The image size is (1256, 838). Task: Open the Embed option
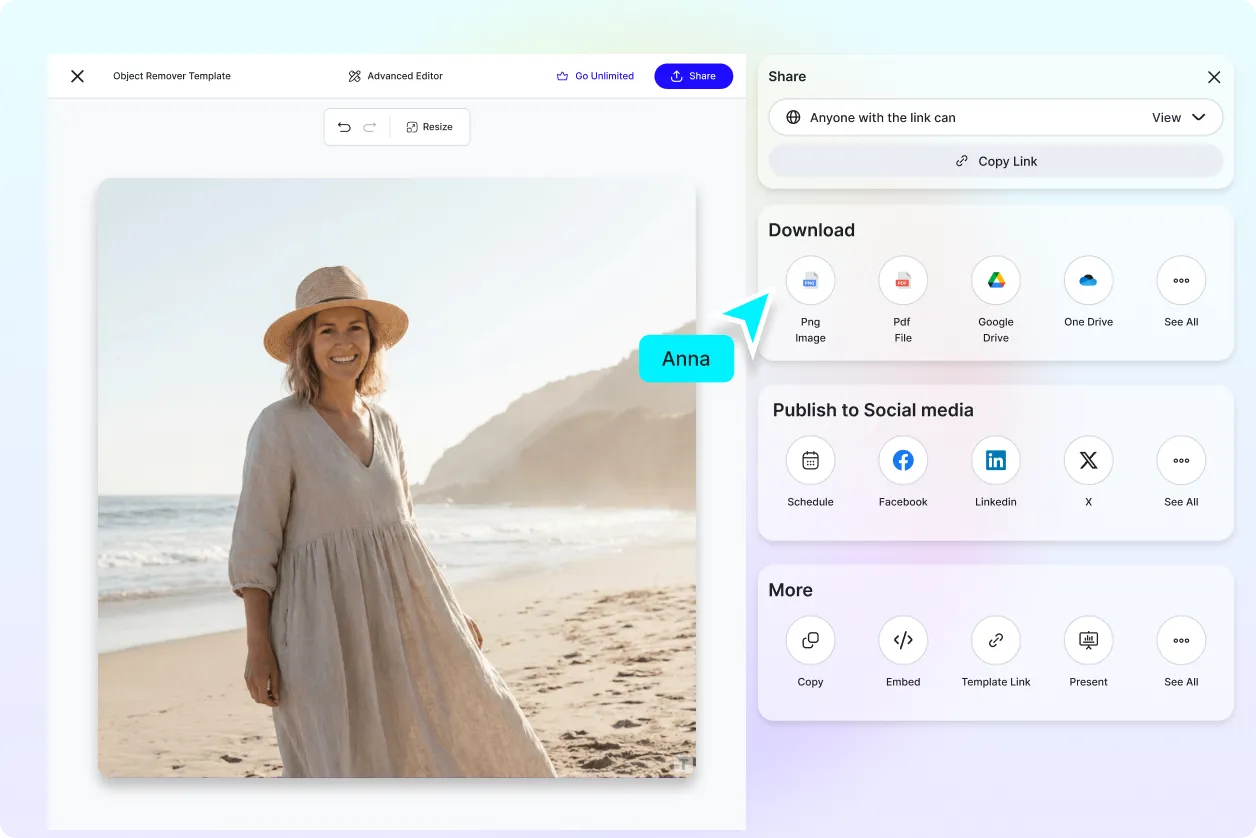(x=902, y=640)
